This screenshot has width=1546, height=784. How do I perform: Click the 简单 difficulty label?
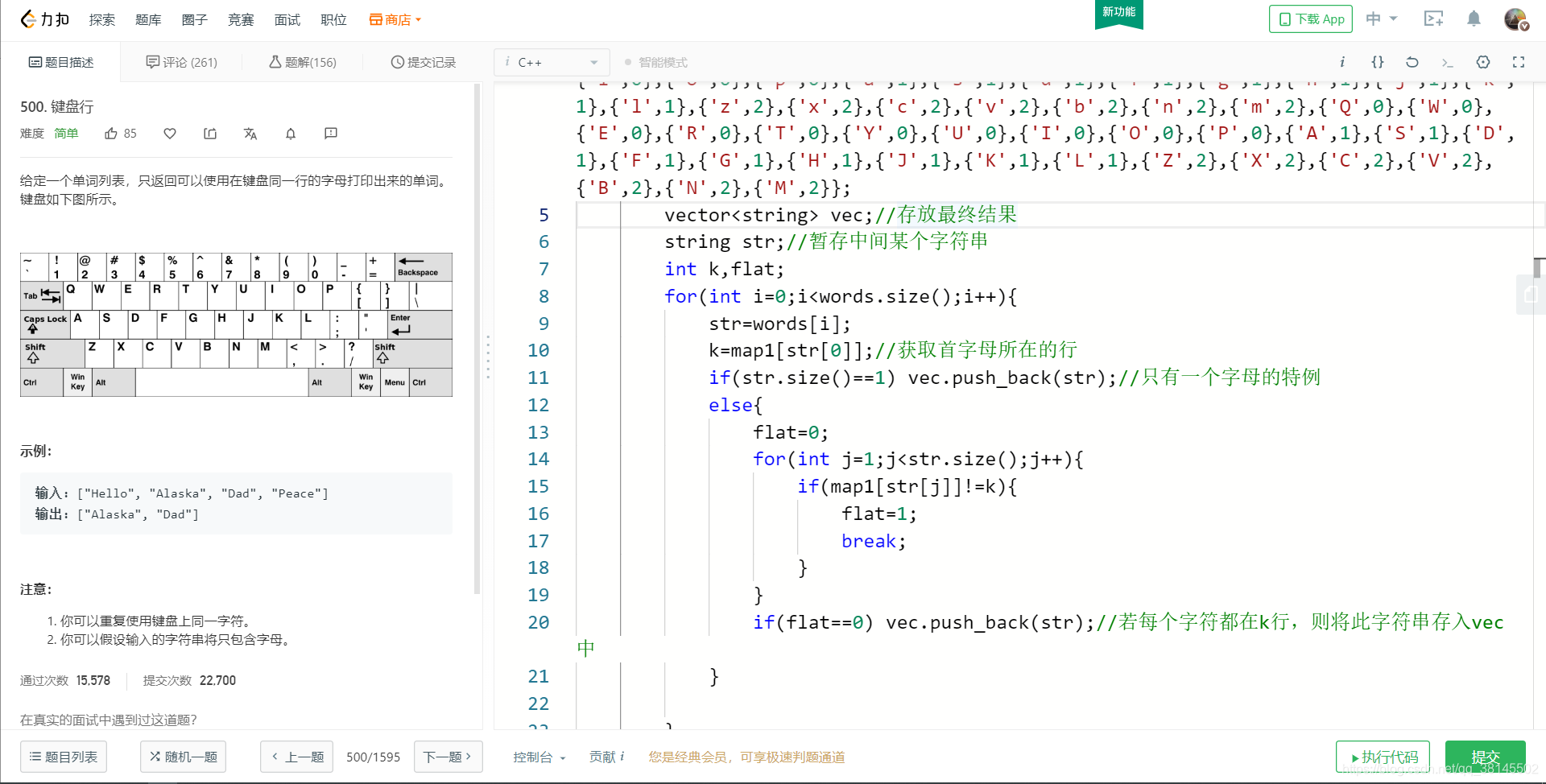tap(66, 134)
